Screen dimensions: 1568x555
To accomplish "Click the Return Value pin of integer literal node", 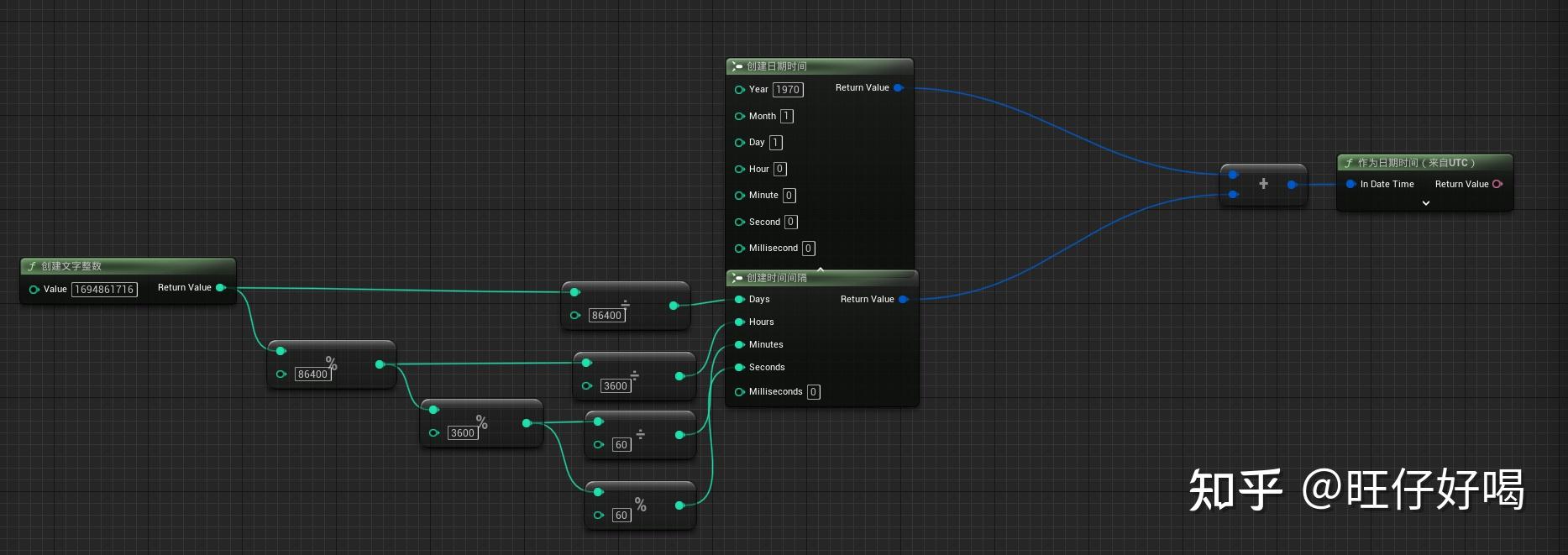I will (221, 288).
